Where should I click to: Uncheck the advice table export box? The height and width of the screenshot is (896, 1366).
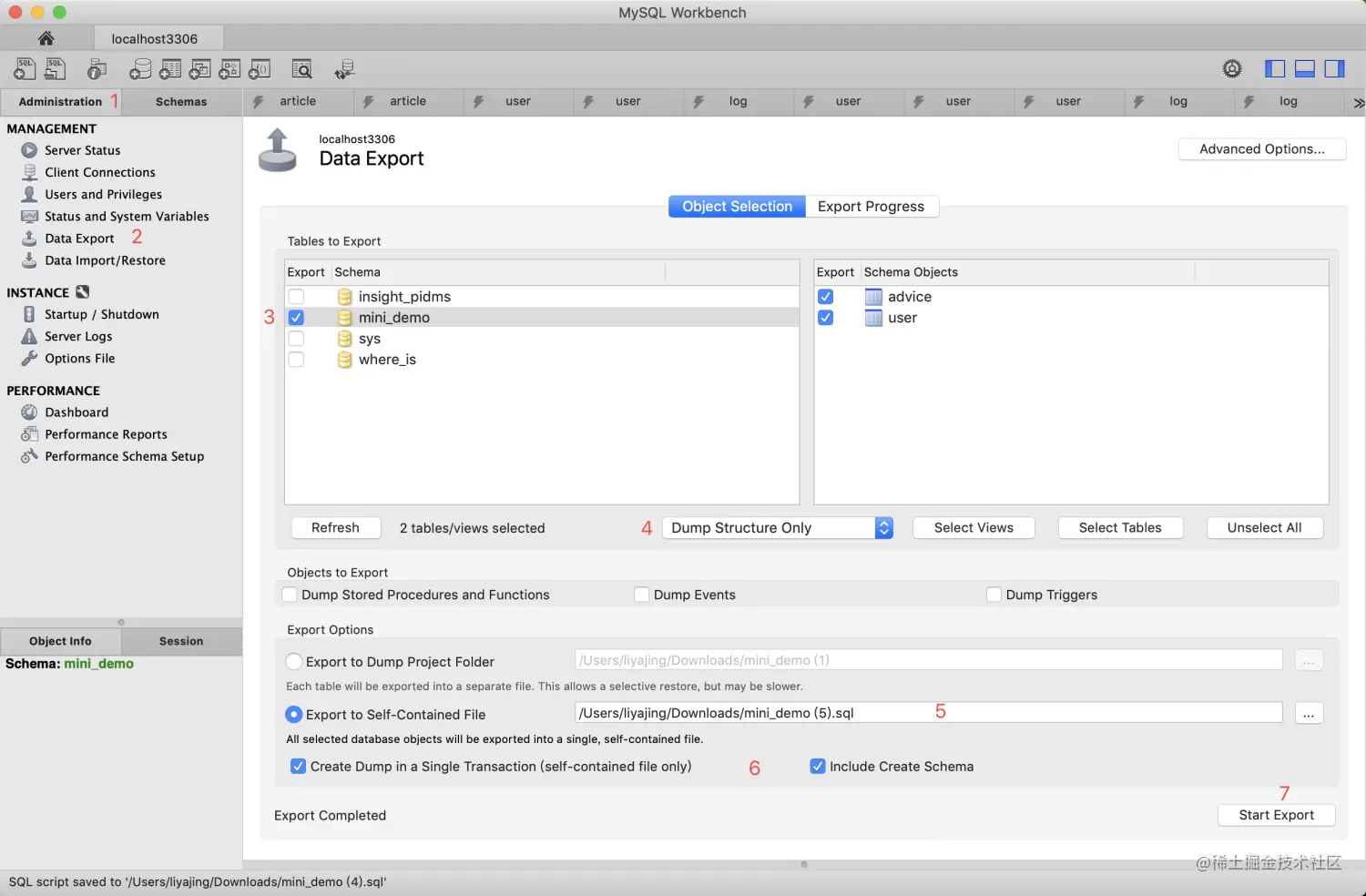point(825,297)
